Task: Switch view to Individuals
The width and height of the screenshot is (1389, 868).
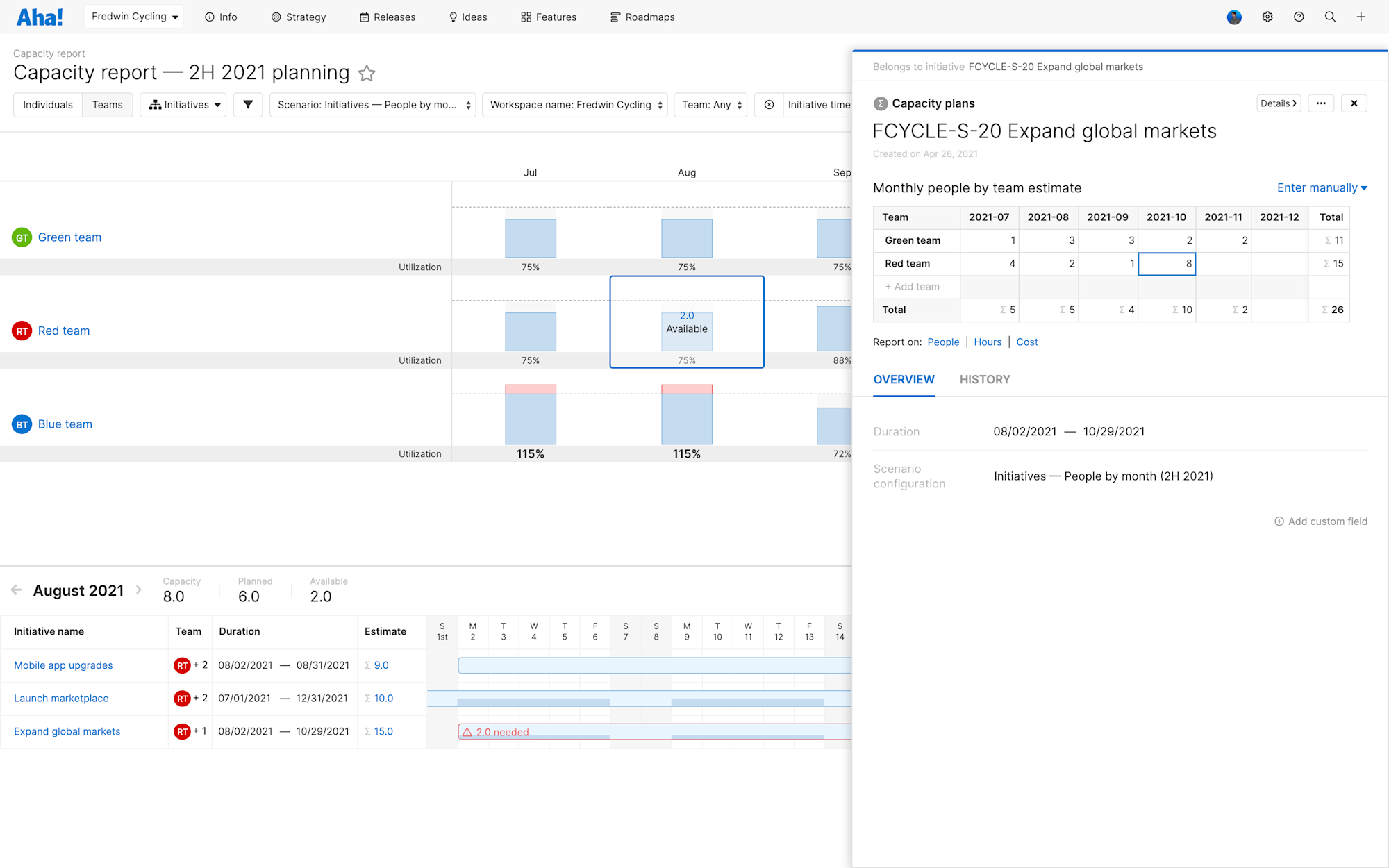Action: (48, 105)
